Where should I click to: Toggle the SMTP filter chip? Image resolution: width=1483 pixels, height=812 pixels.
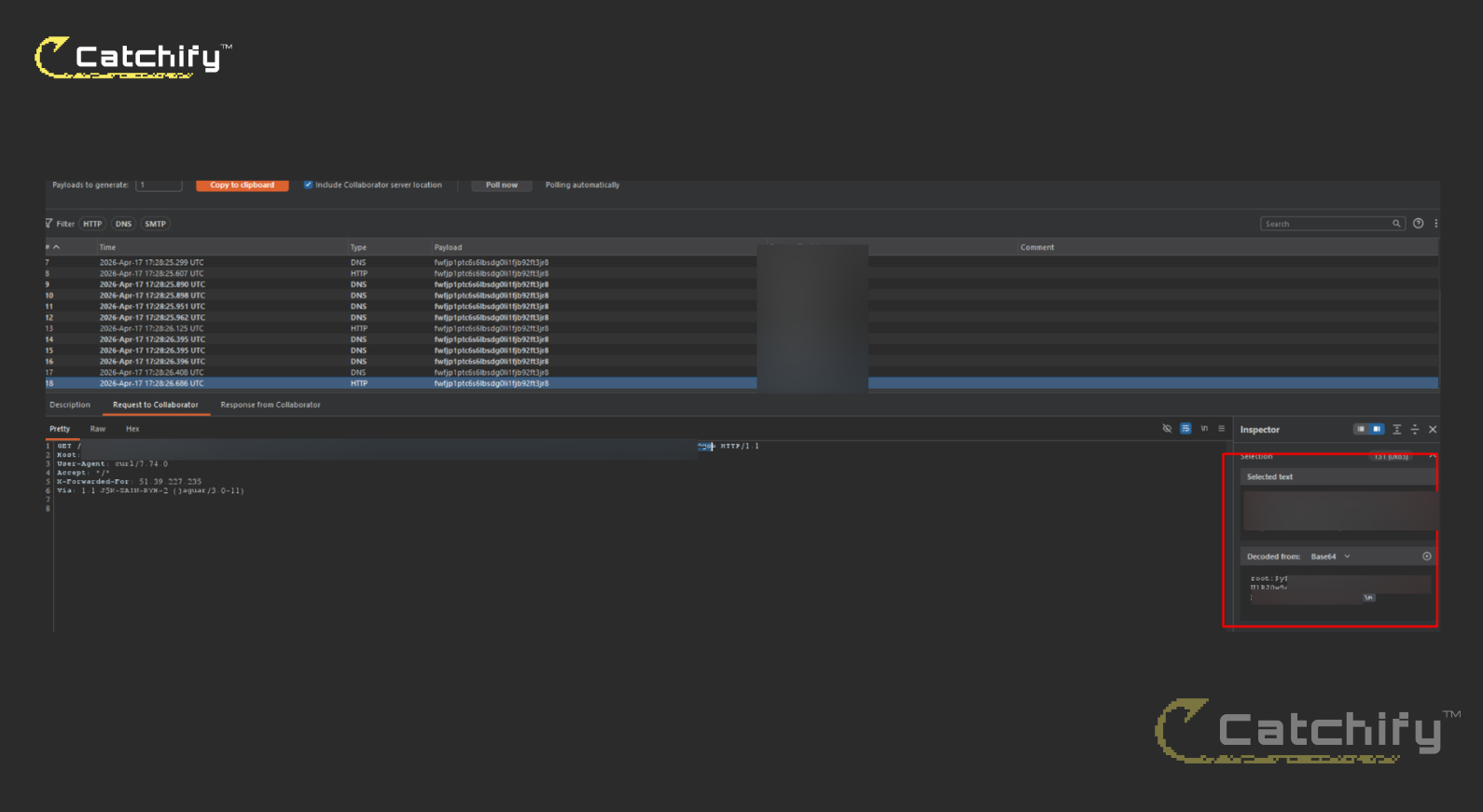point(156,224)
